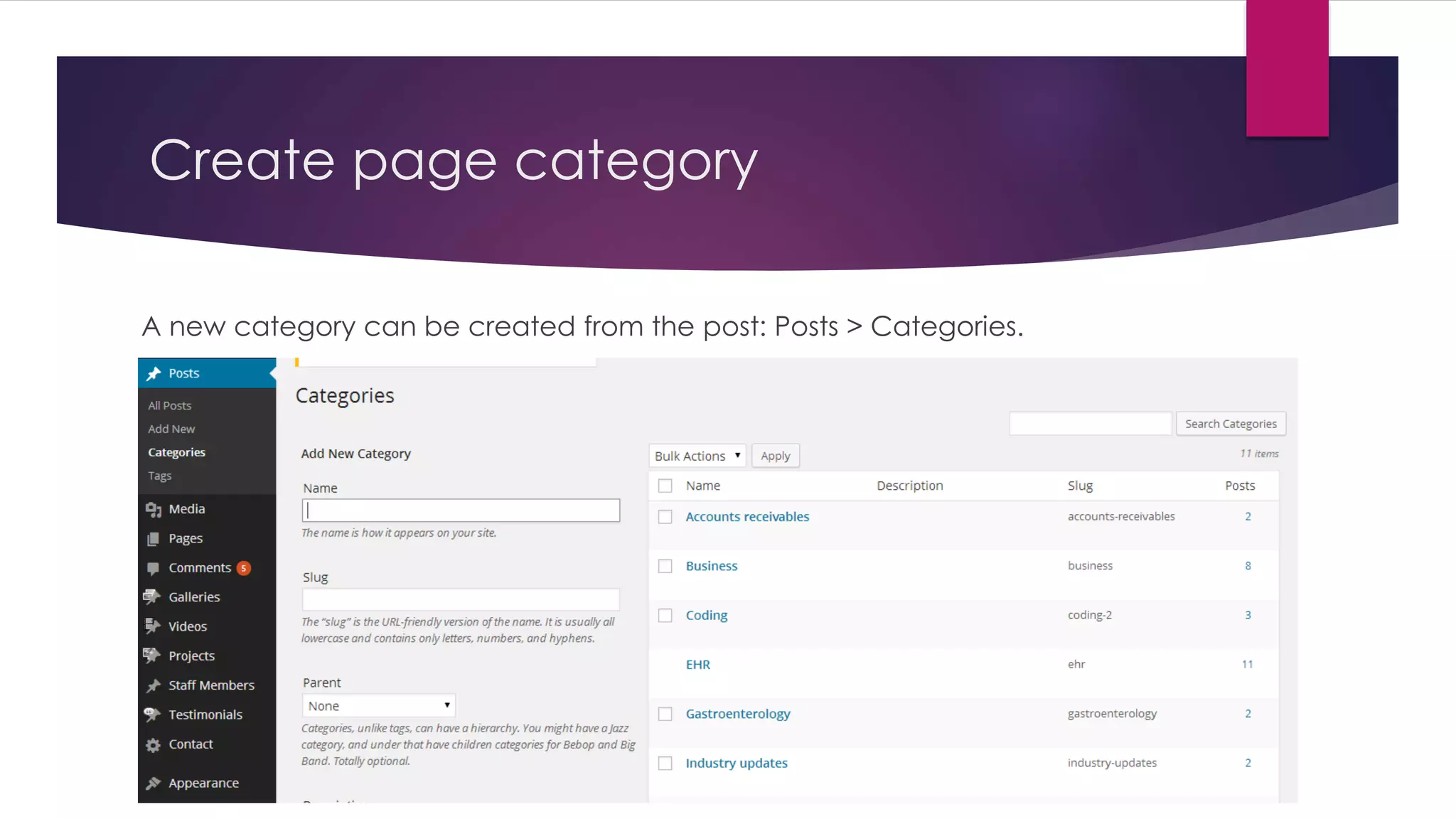The image size is (1456, 819).
Task: Open the Appearance menu label
Action: (203, 783)
